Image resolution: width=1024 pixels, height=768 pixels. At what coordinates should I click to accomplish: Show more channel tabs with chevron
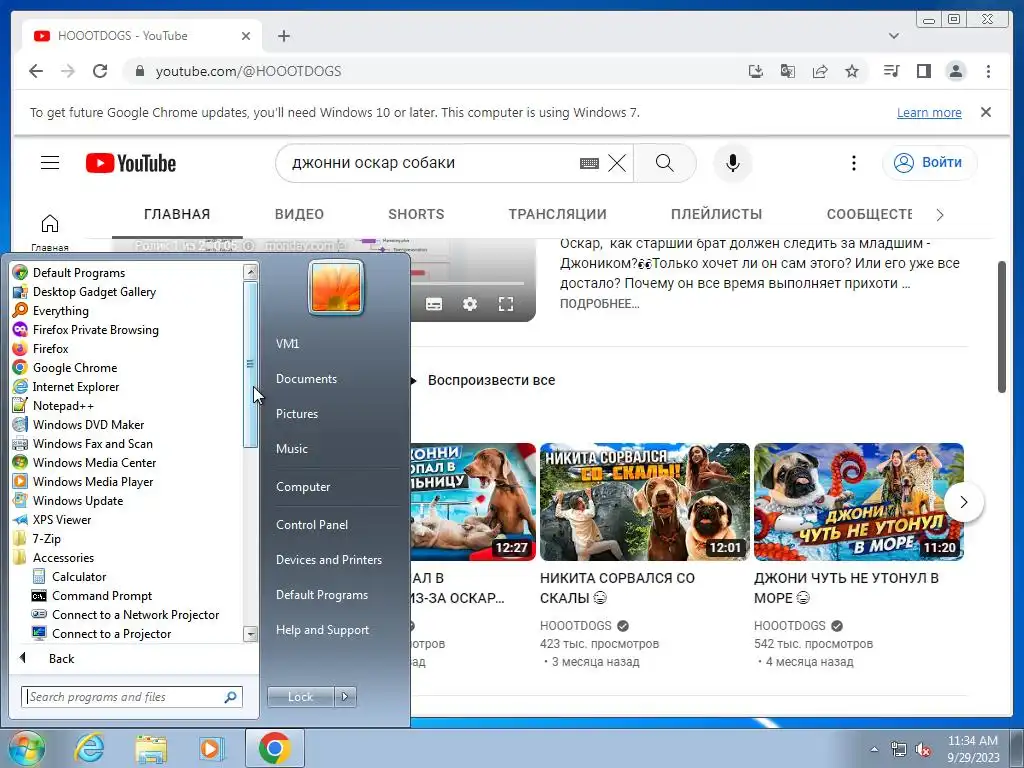[x=940, y=215]
